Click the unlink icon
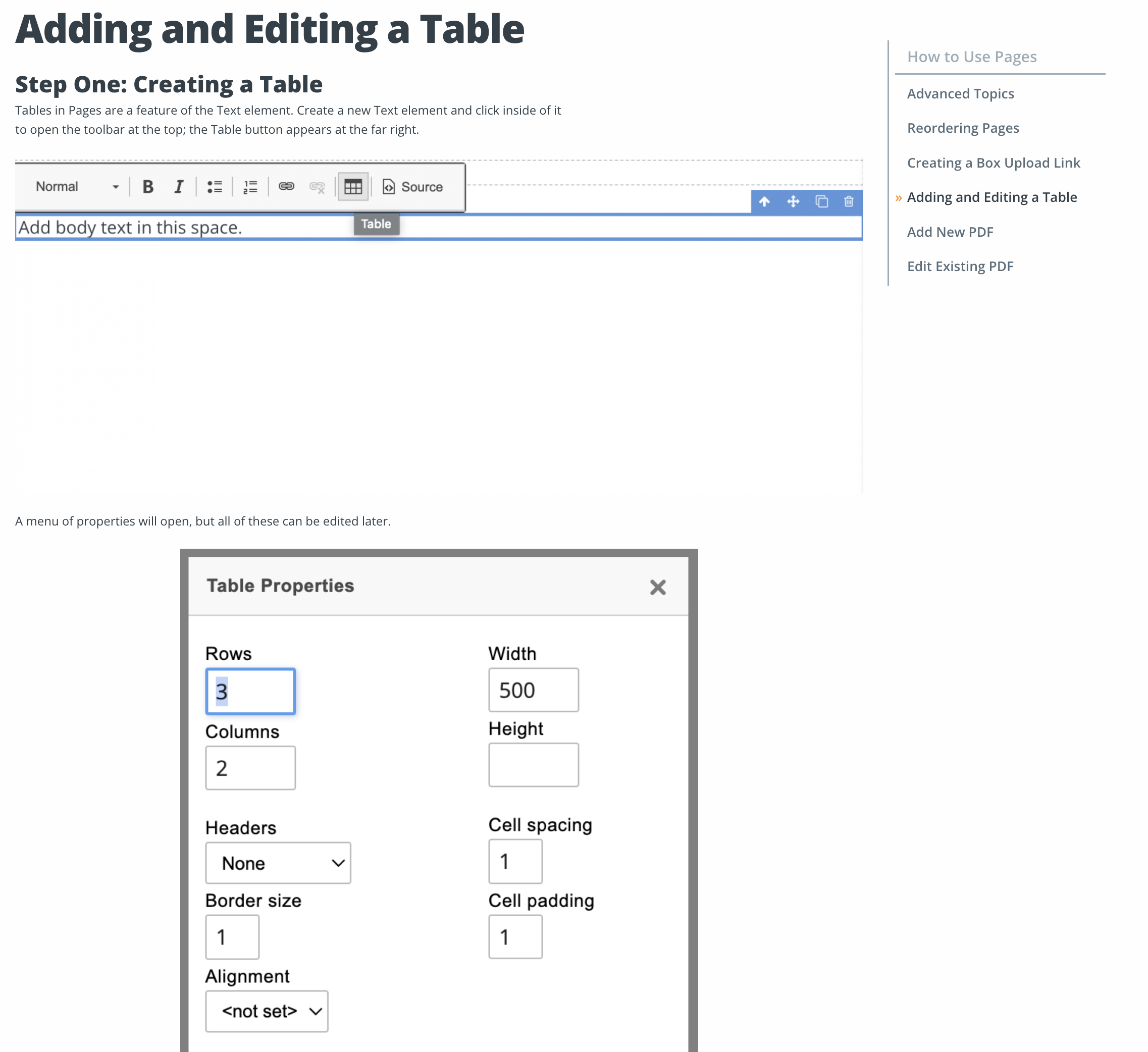 coord(317,187)
